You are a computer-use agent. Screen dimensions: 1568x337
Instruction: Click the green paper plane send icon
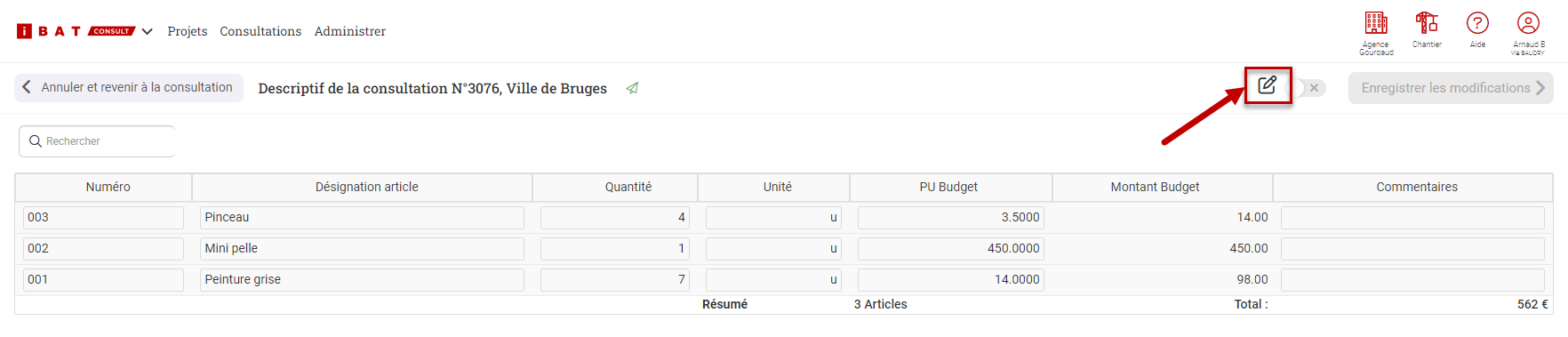pyautogui.click(x=632, y=88)
